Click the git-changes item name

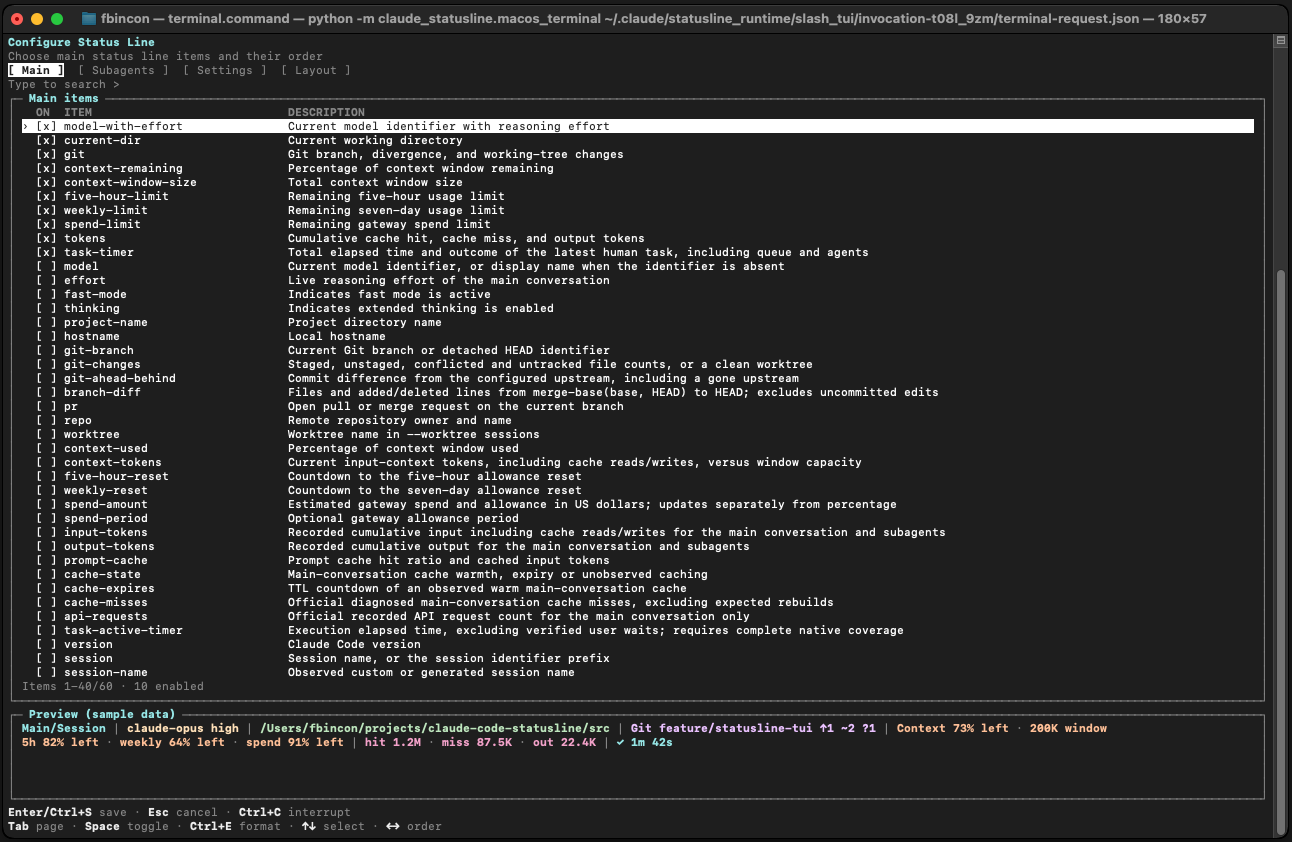pyautogui.click(x=102, y=365)
